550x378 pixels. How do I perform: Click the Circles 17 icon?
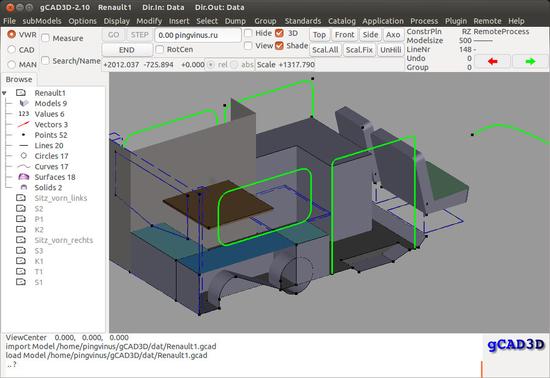coord(24,156)
